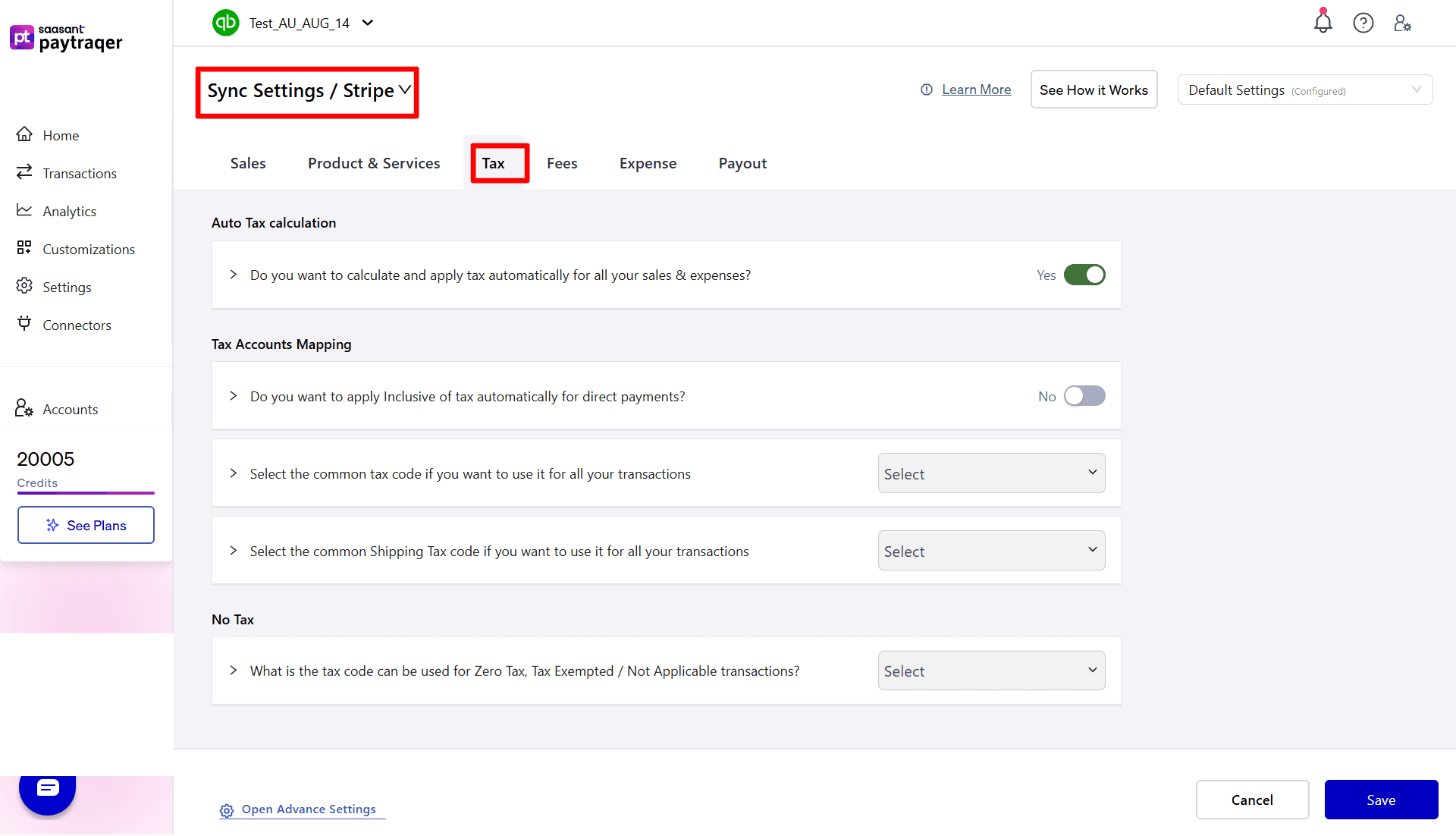
Task: Open the Home section in the sidebar
Action: [61, 135]
